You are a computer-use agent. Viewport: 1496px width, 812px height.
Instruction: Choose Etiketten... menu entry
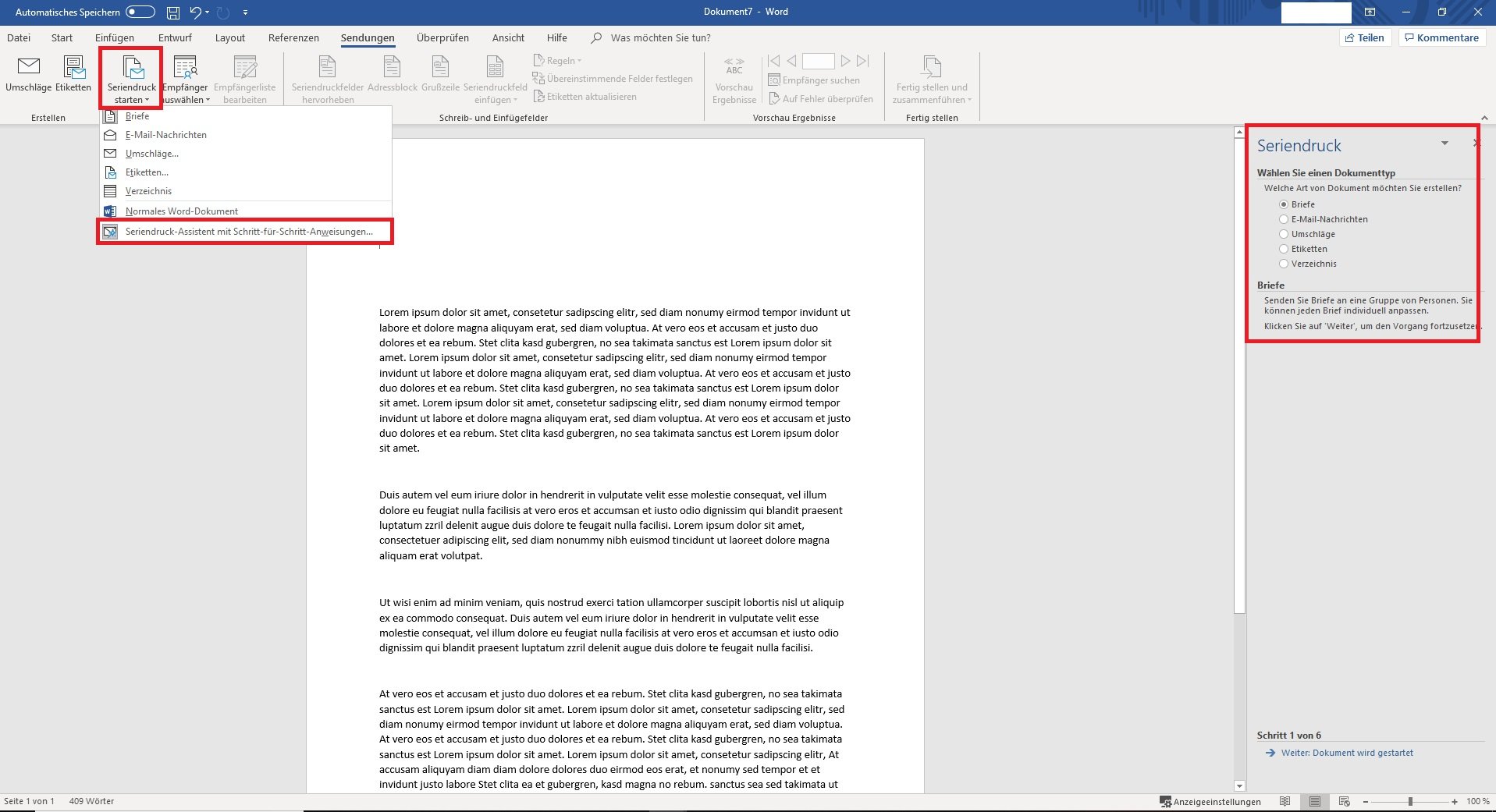246,172
